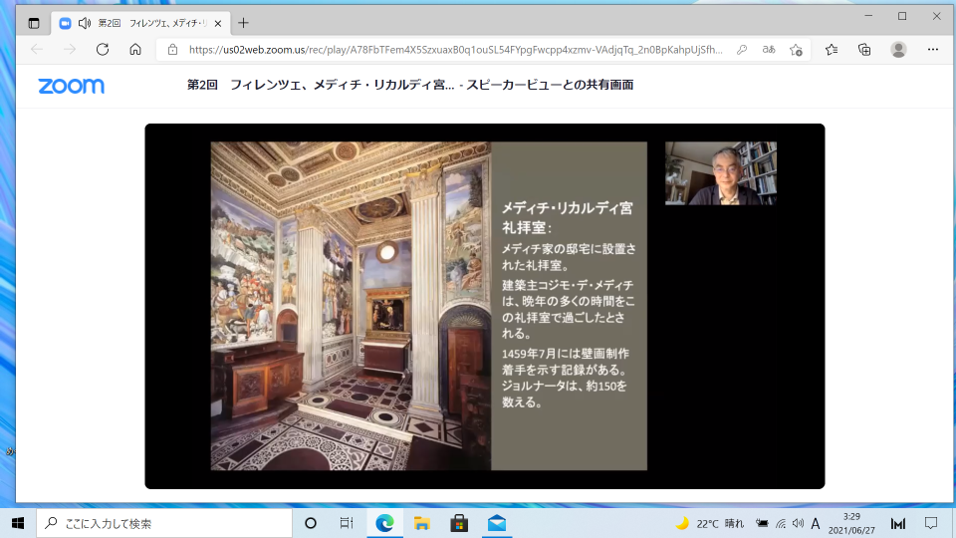
Task: Open the Collections panel
Action: click(x=864, y=49)
